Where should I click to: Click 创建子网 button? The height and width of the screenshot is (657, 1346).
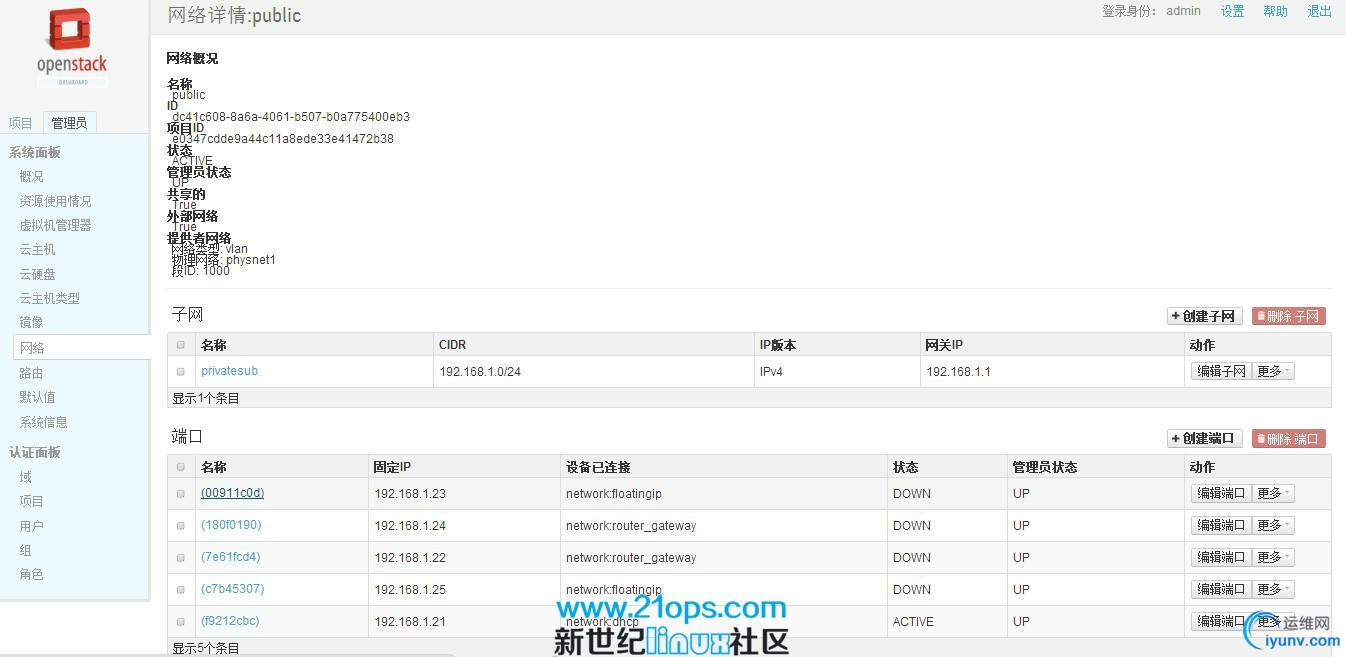click(x=1205, y=316)
